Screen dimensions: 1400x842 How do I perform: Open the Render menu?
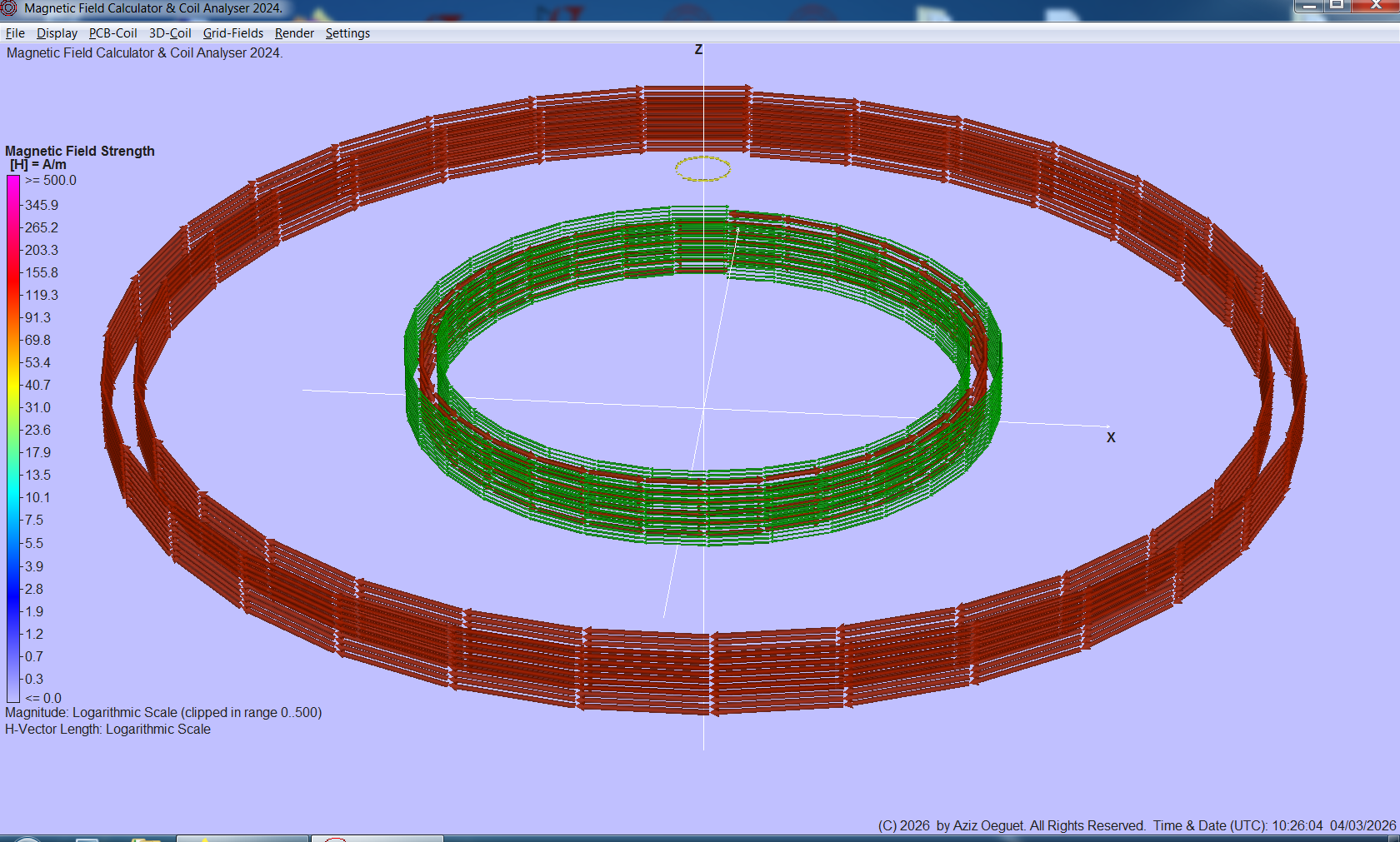293,33
